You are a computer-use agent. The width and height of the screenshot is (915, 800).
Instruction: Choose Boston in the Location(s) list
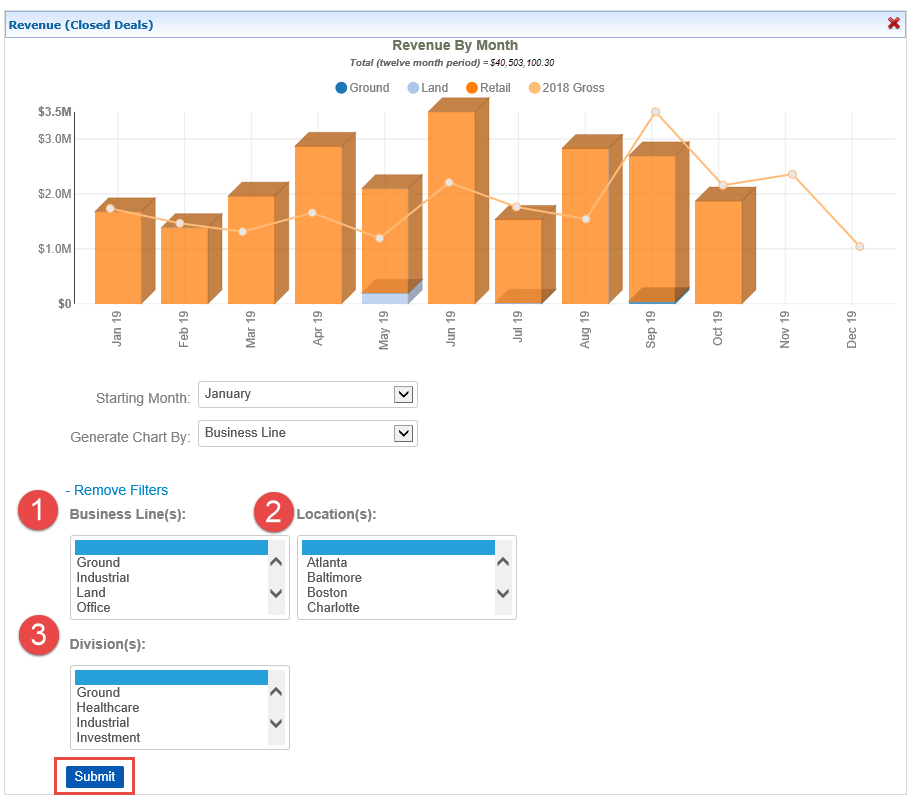[327, 592]
